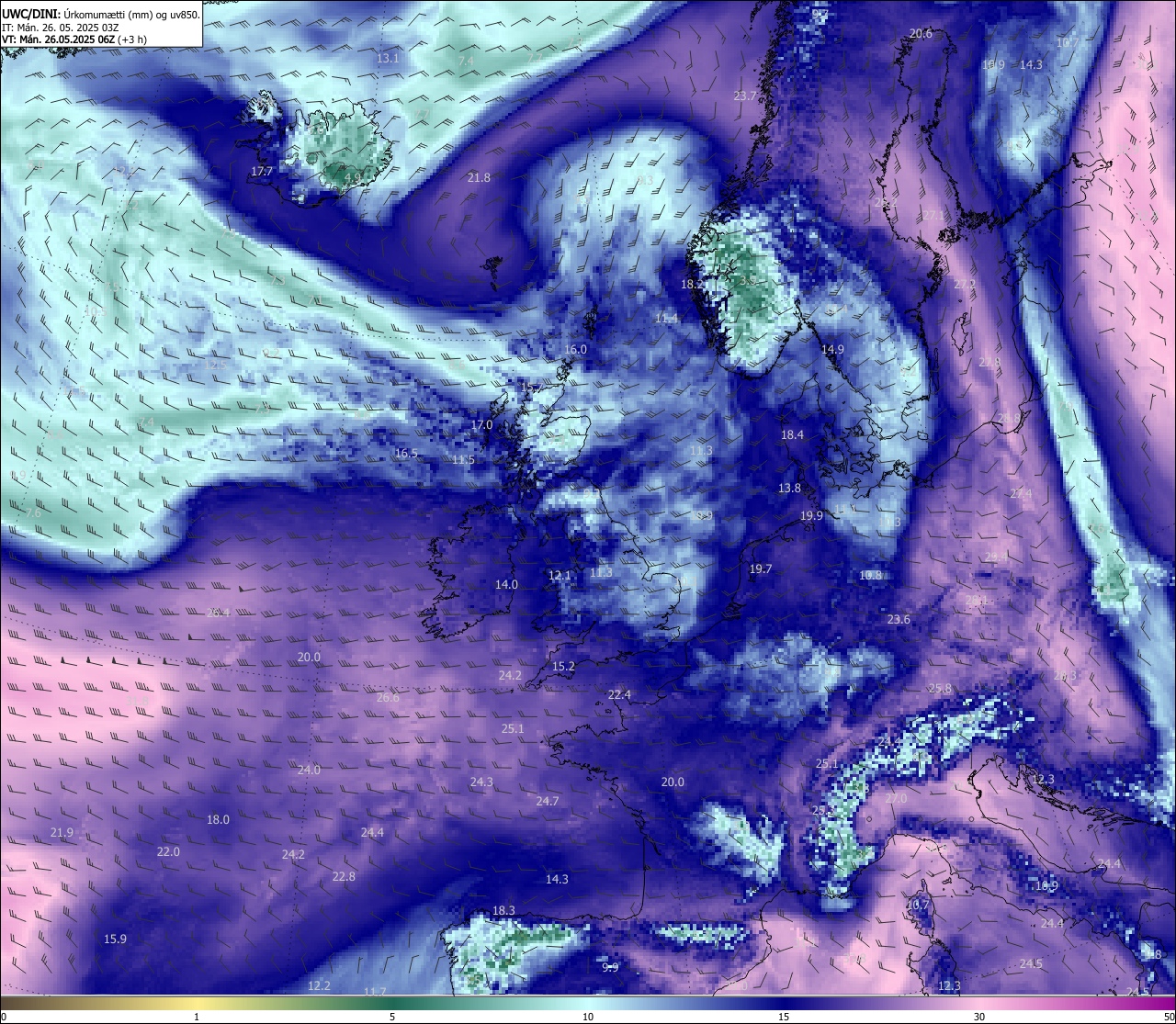Click the 1 tick on the color scale
The image size is (1176, 1024).
(x=197, y=1017)
